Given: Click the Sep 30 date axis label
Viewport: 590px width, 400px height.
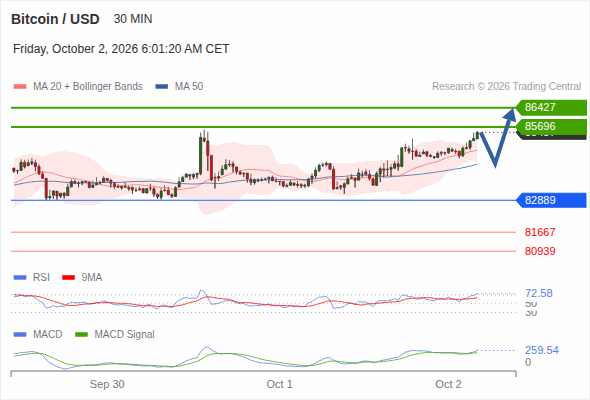Looking at the screenshot, I should [107, 384].
